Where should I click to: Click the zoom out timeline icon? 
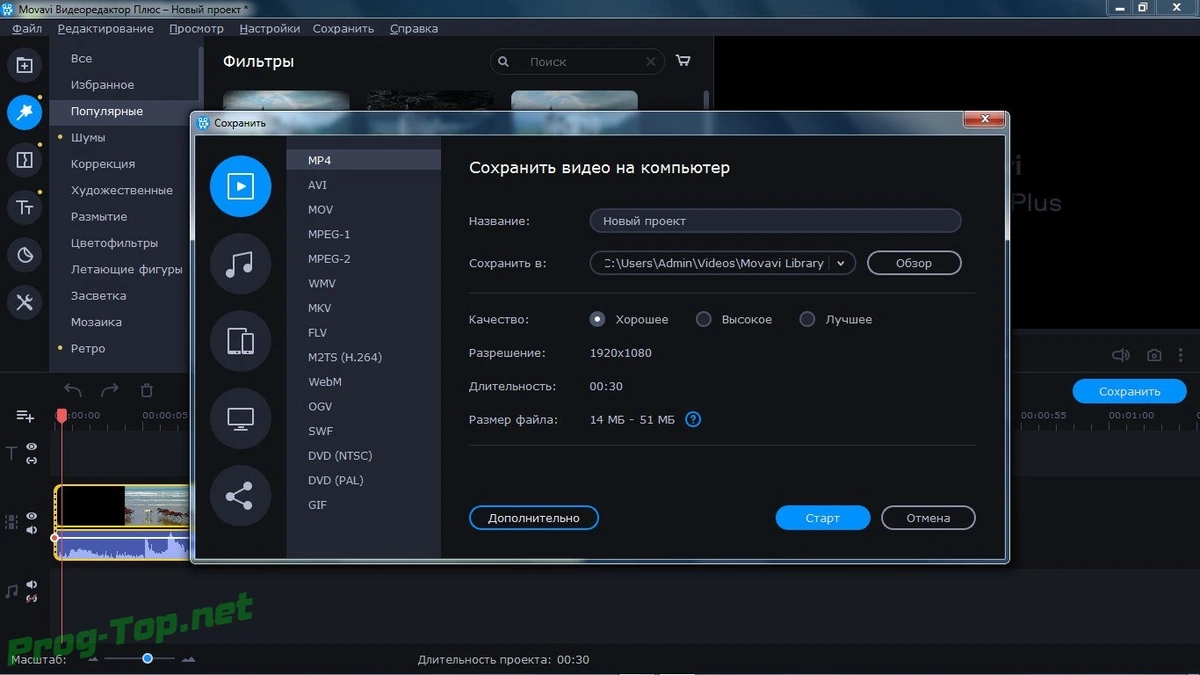coord(94,659)
